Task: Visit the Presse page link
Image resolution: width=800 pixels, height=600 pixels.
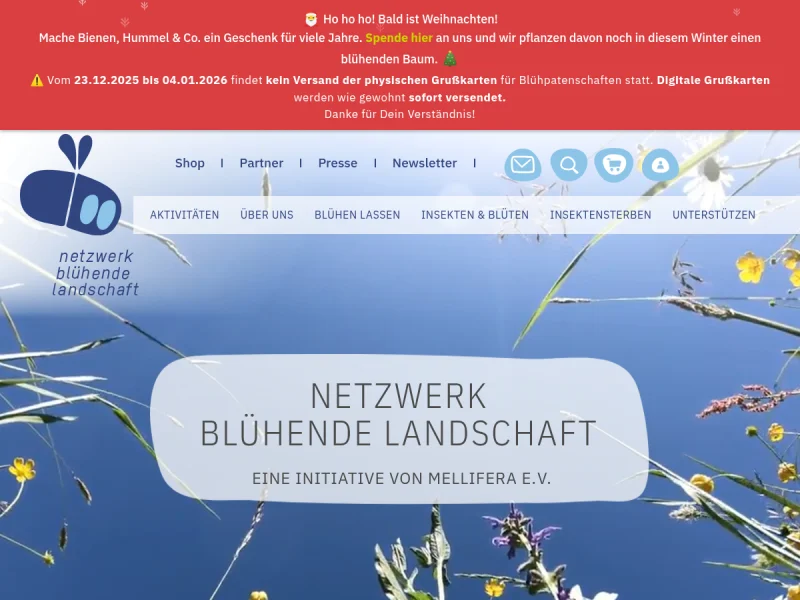Action: [x=338, y=163]
